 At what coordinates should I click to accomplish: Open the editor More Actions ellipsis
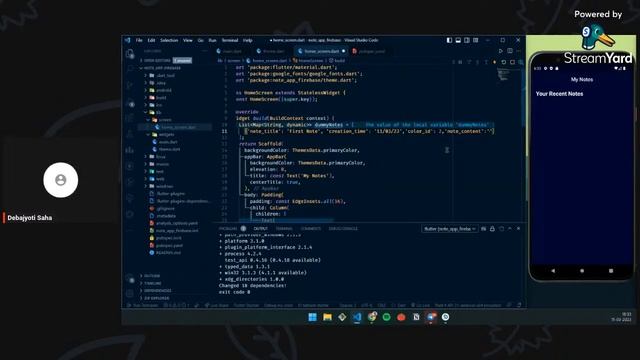pos(518,51)
